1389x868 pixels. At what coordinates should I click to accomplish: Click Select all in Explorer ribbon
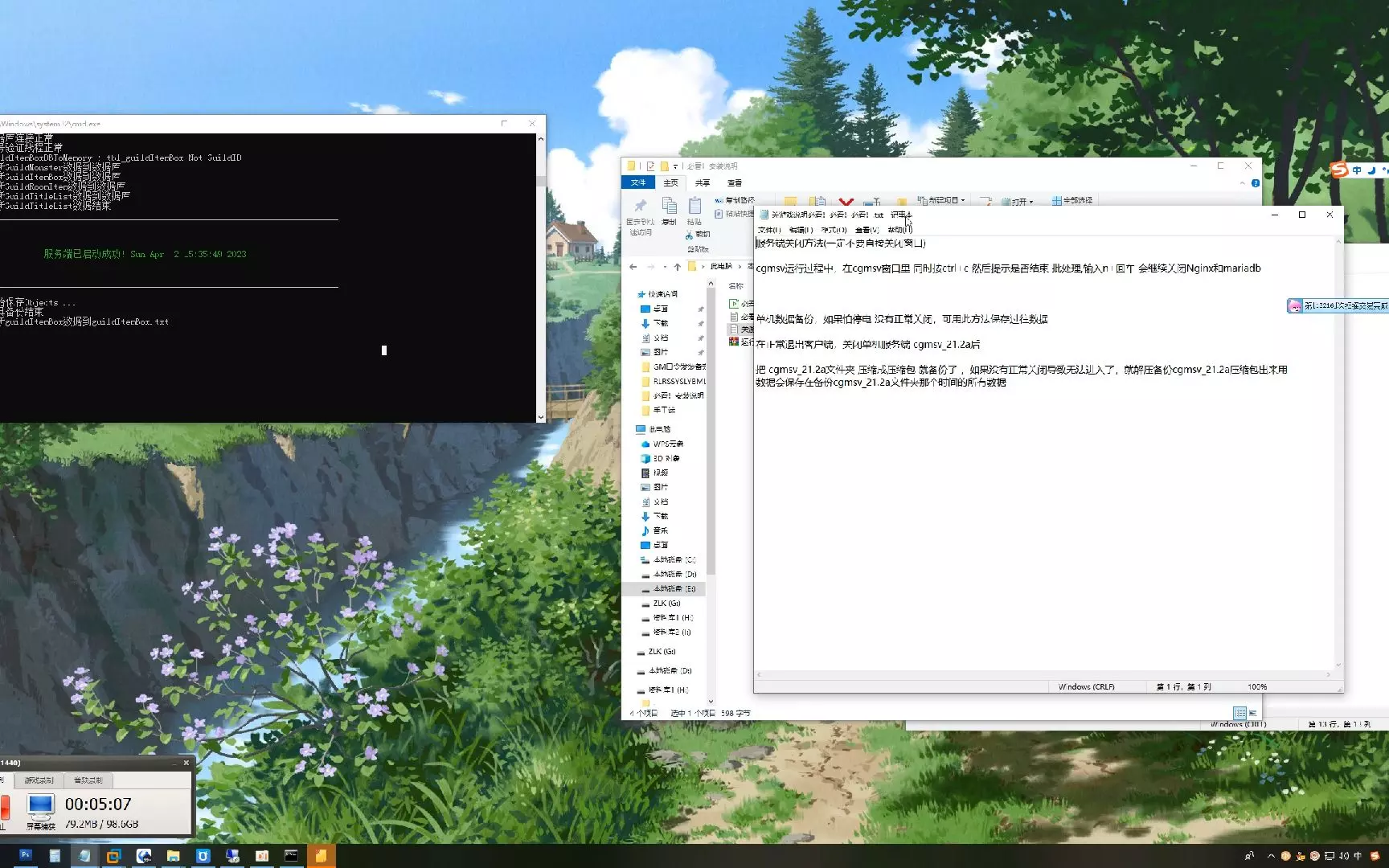point(1072,200)
